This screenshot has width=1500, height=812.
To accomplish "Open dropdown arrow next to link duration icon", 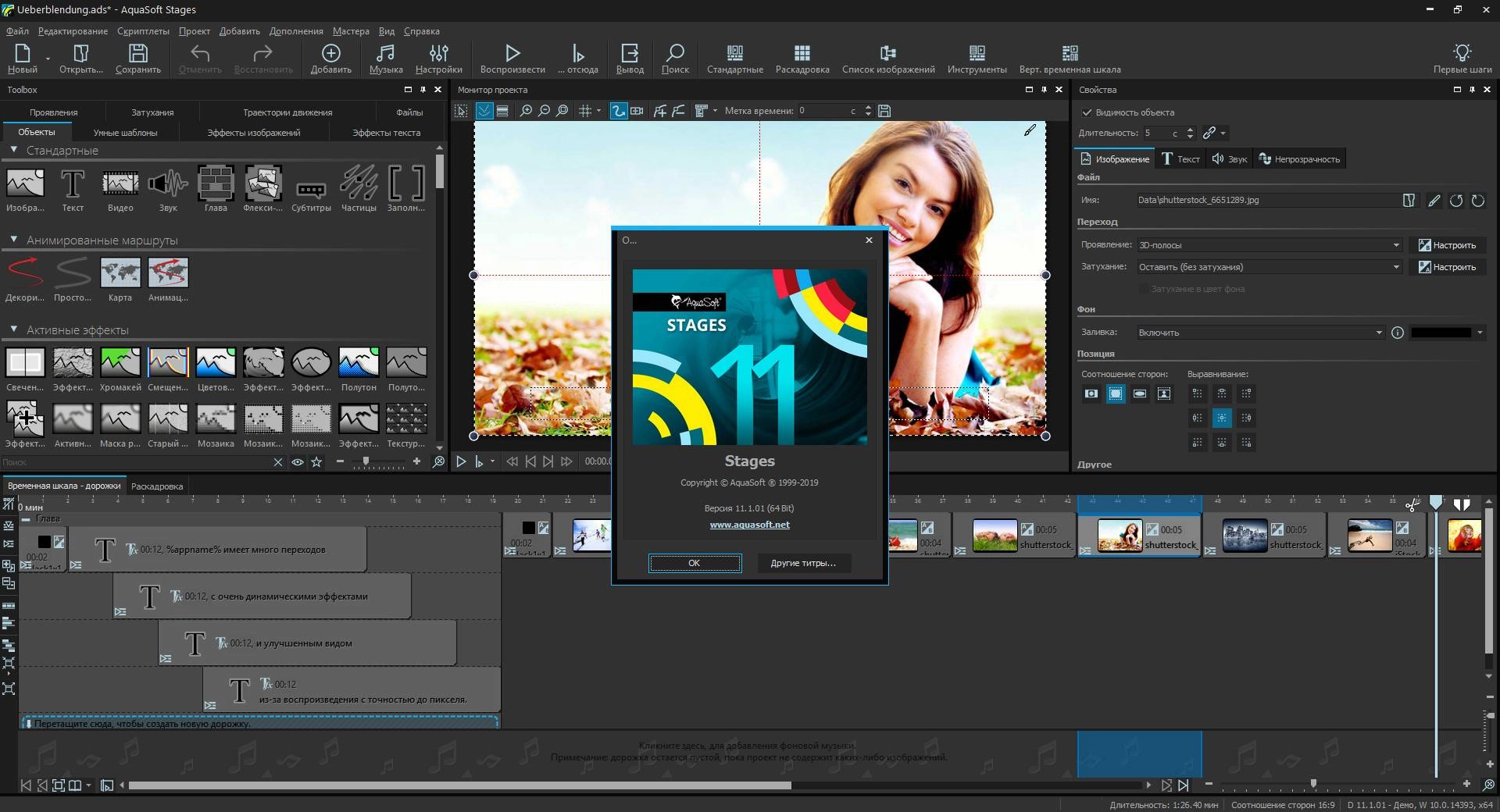I will (x=1223, y=134).
